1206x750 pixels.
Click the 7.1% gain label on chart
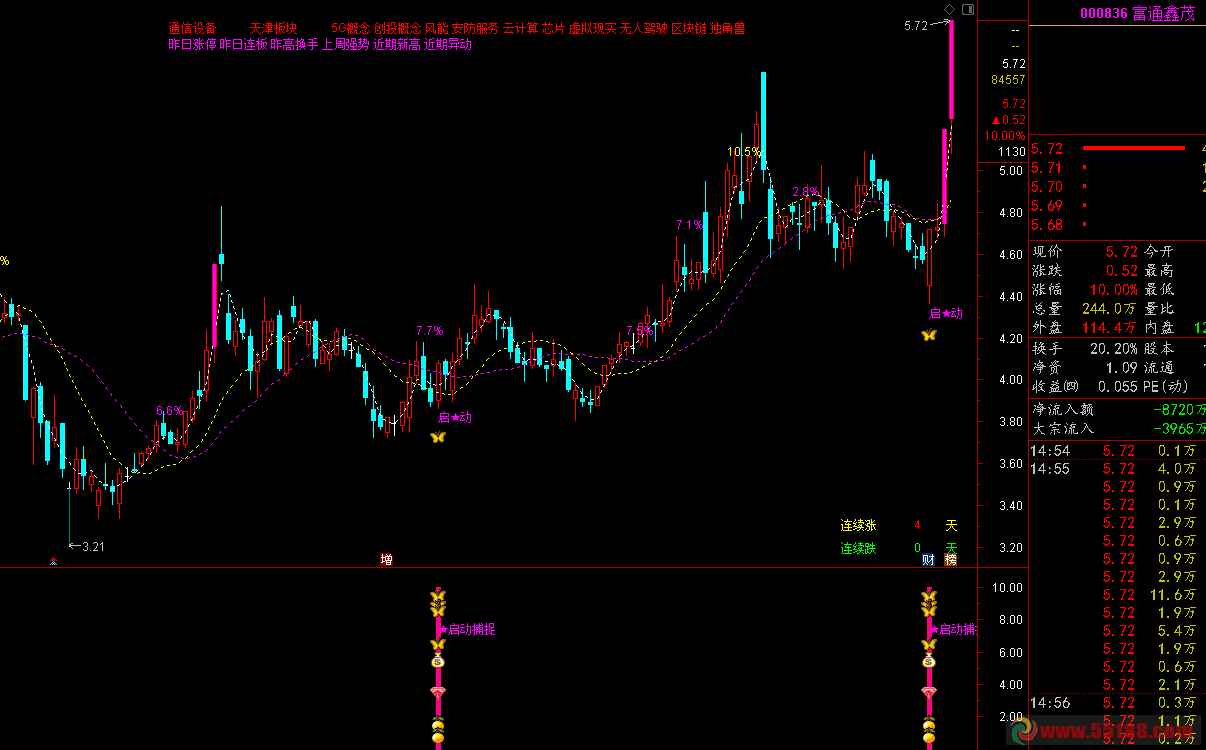click(689, 225)
